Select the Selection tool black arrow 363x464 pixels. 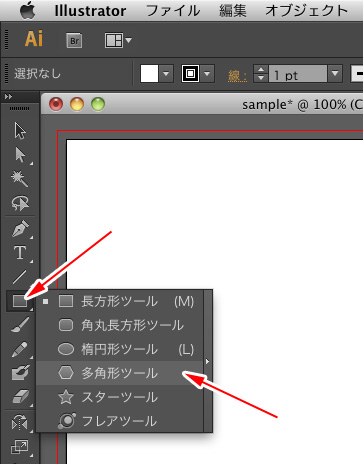(x=20, y=130)
